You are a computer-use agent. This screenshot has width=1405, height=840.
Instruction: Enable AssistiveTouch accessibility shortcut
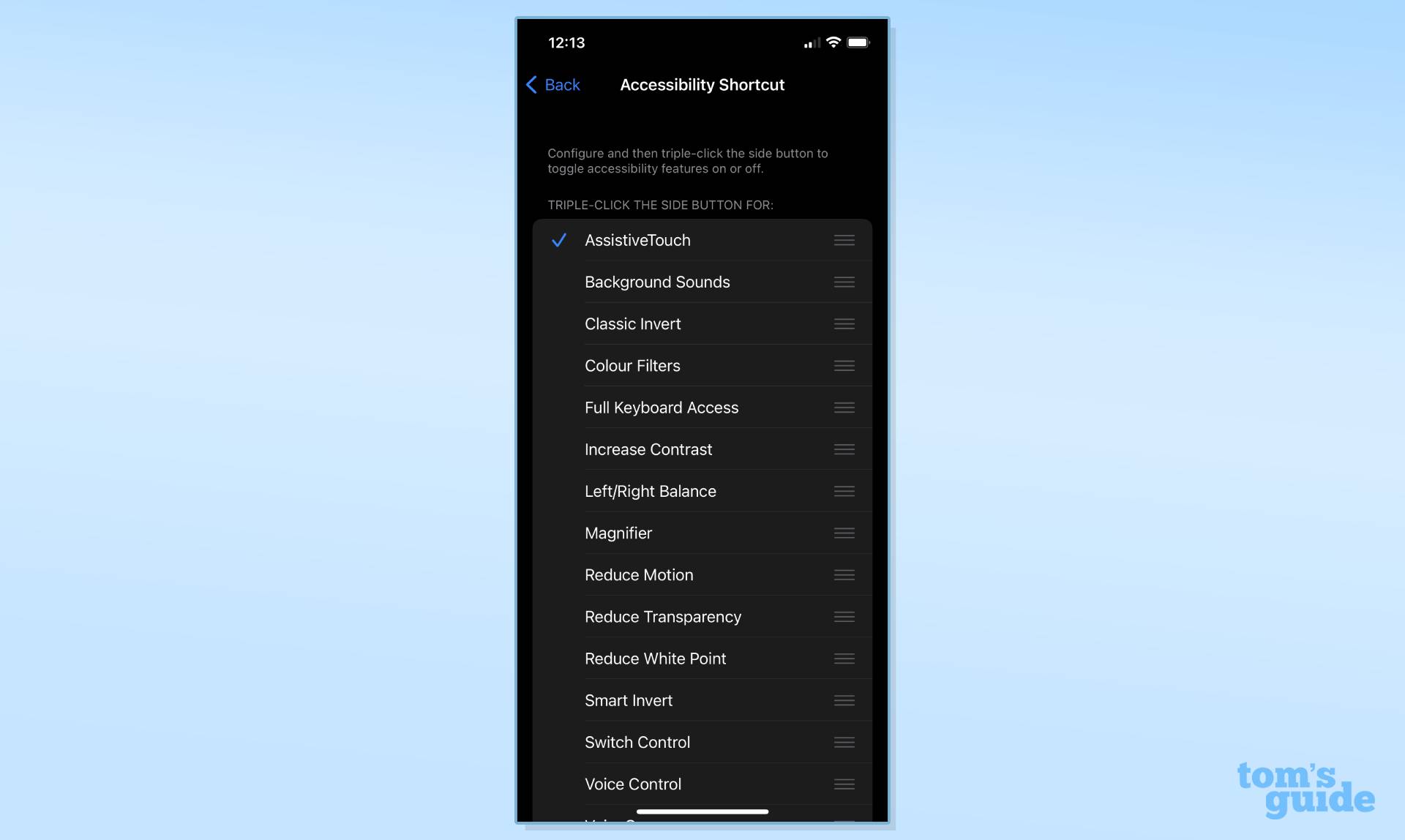[x=638, y=240]
